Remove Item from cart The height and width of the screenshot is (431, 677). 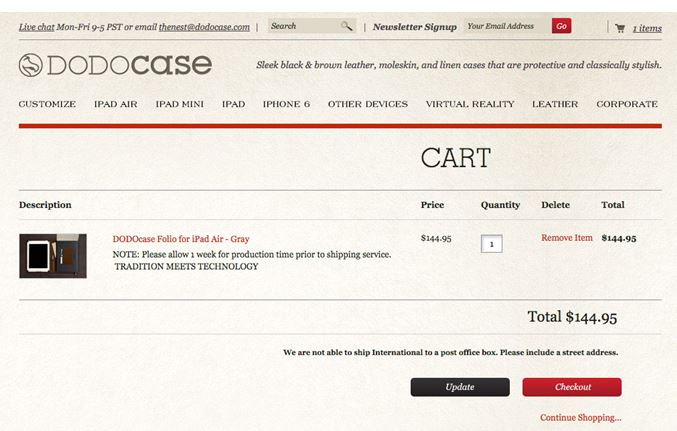click(567, 238)
